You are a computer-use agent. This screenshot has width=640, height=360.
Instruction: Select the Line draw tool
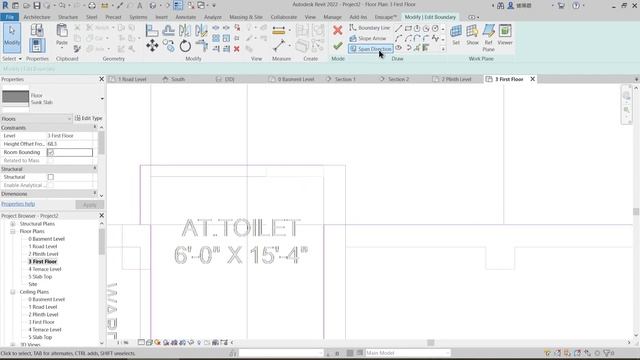pyautogui.click(x=398, y=29)
